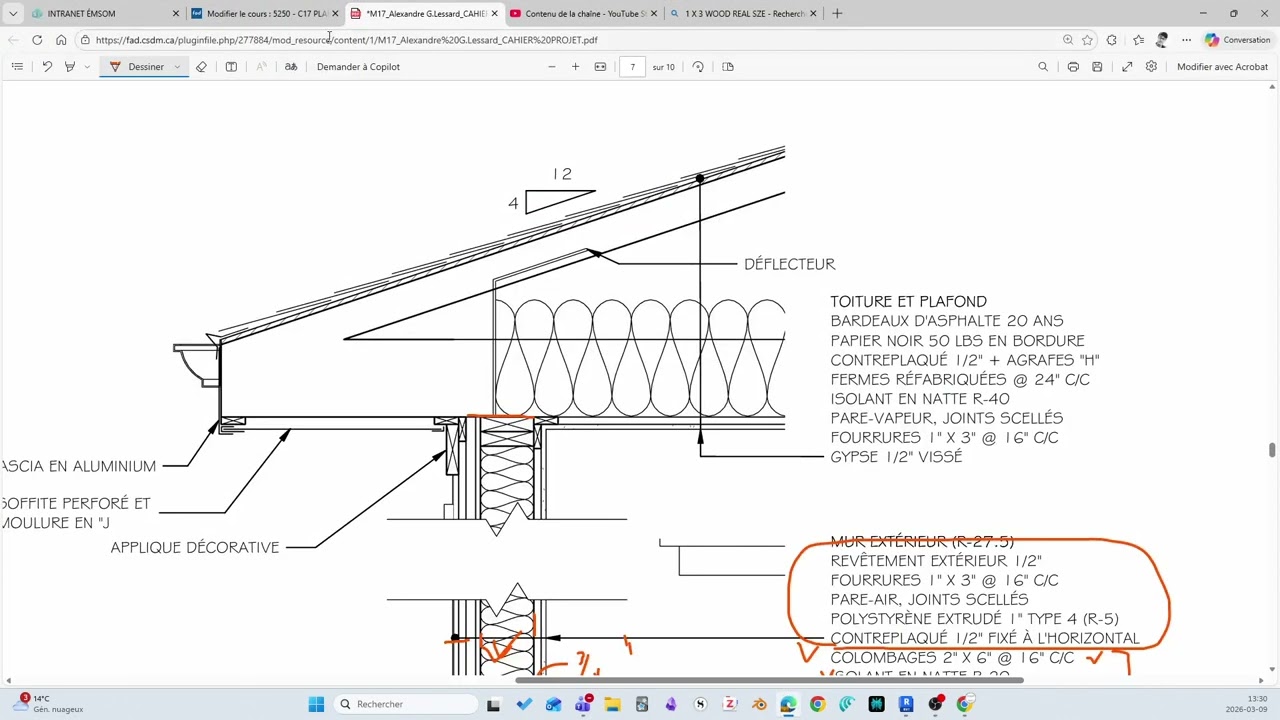Open File Explorer from the taskbar
The height and width of the screenshot is (720, 1280).
coord(612,704)
